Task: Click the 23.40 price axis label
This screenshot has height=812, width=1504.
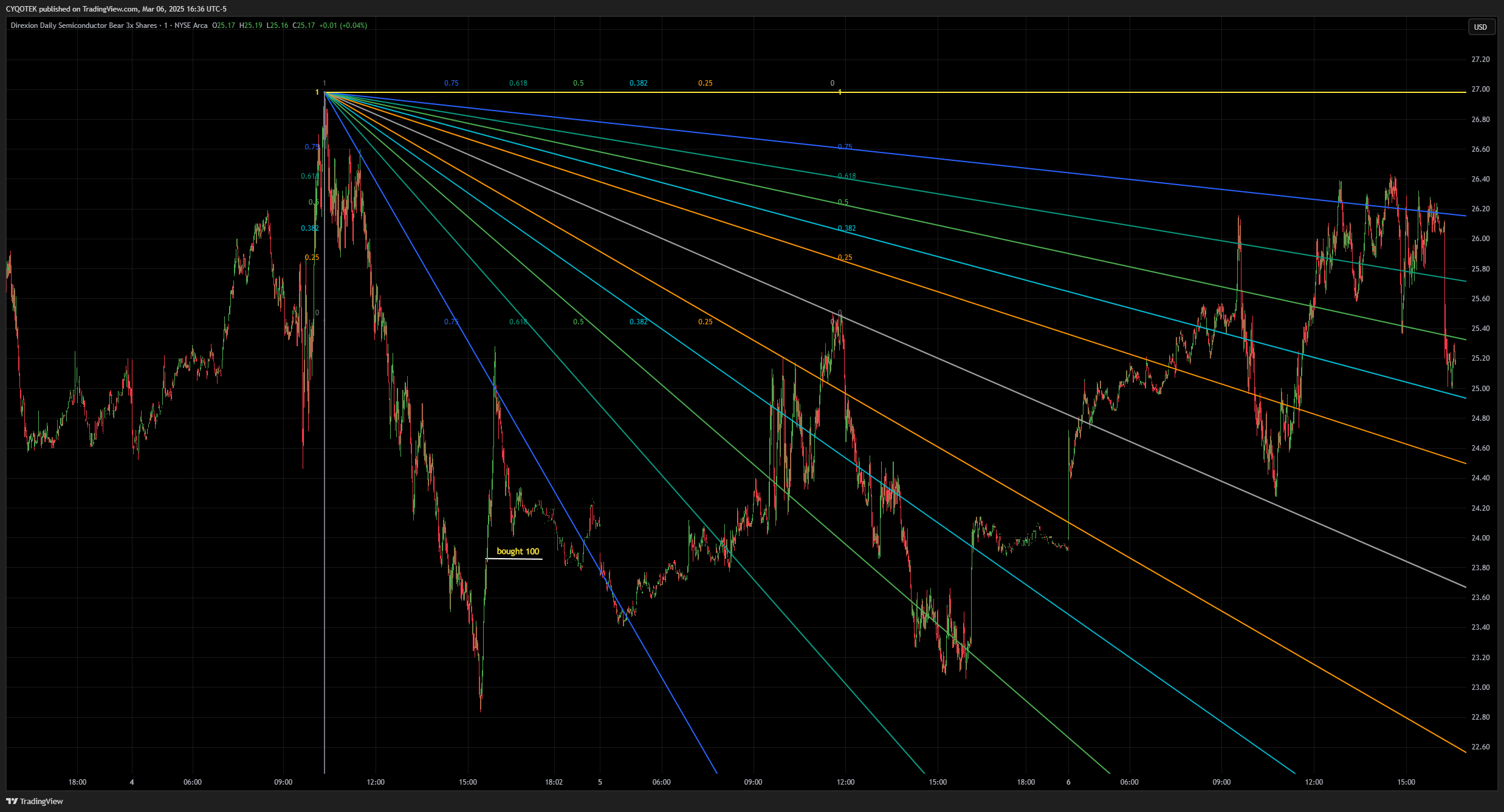Action: pyautogui.click(x=1480, y=627)
